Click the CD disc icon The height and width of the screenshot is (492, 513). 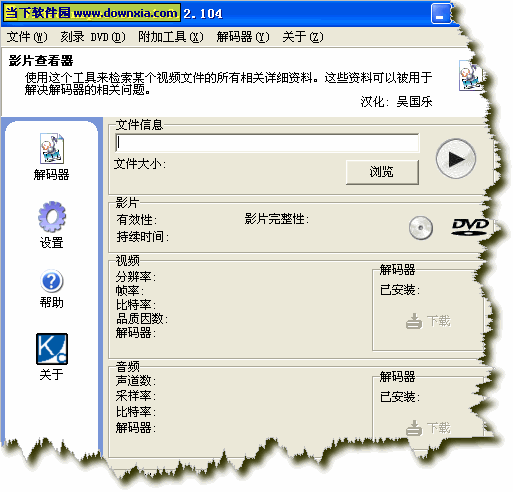click(421, 228)
